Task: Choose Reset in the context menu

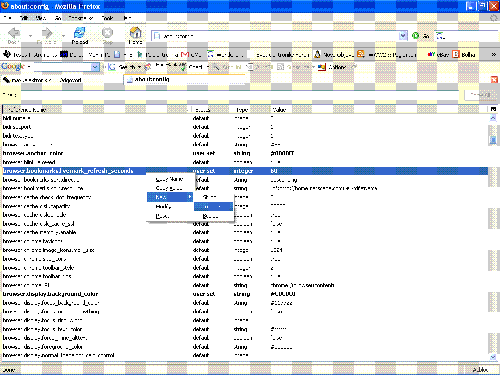Action: pos(169,216)
